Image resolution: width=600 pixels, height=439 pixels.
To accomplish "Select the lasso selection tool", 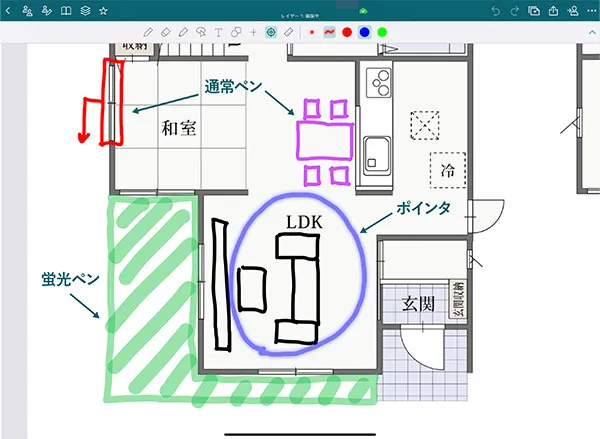I will pyautogui.click(x=201, y=33).
